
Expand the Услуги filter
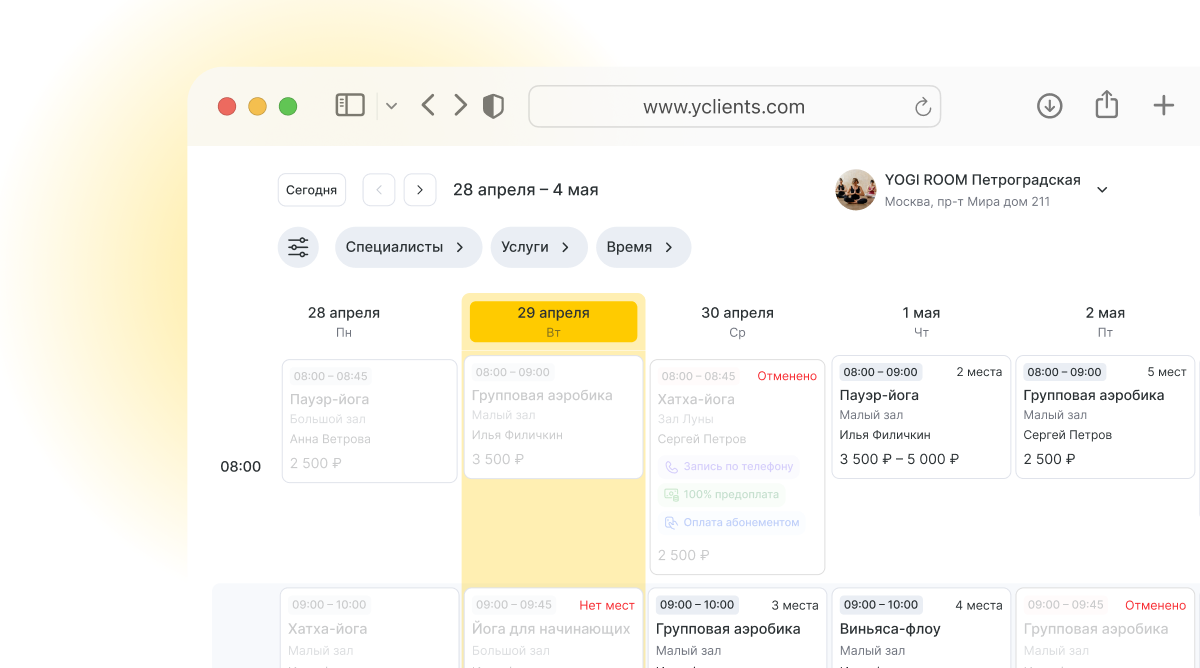[538, 247]
